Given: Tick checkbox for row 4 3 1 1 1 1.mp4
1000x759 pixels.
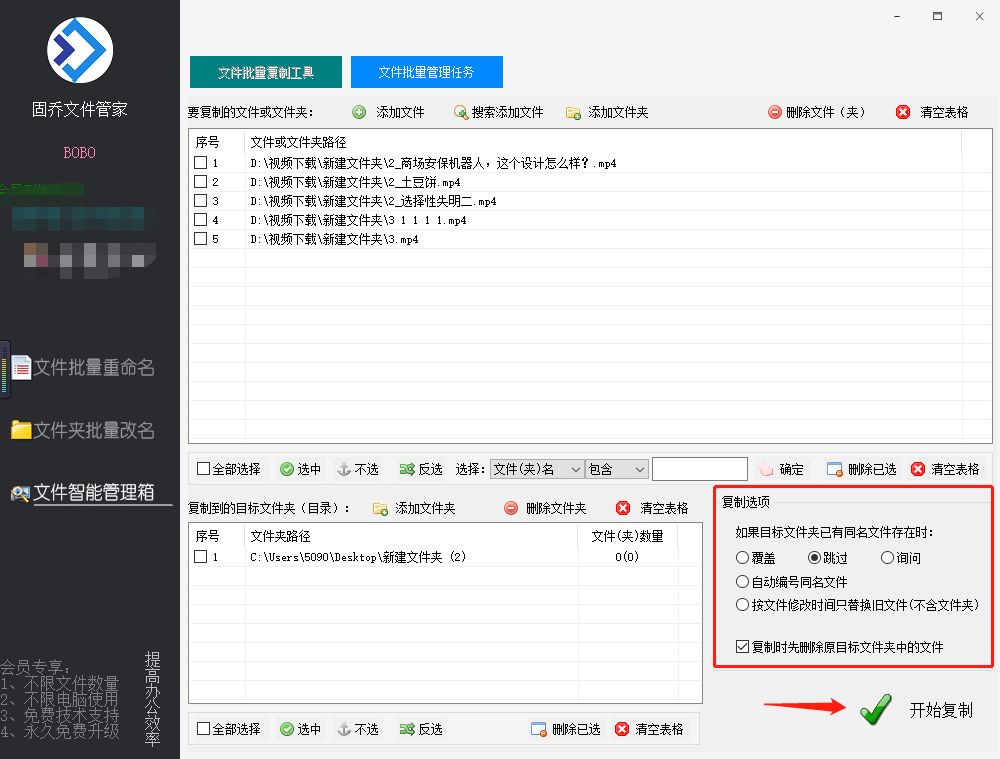Looking at the screenshot, I should tap(201, 220).
